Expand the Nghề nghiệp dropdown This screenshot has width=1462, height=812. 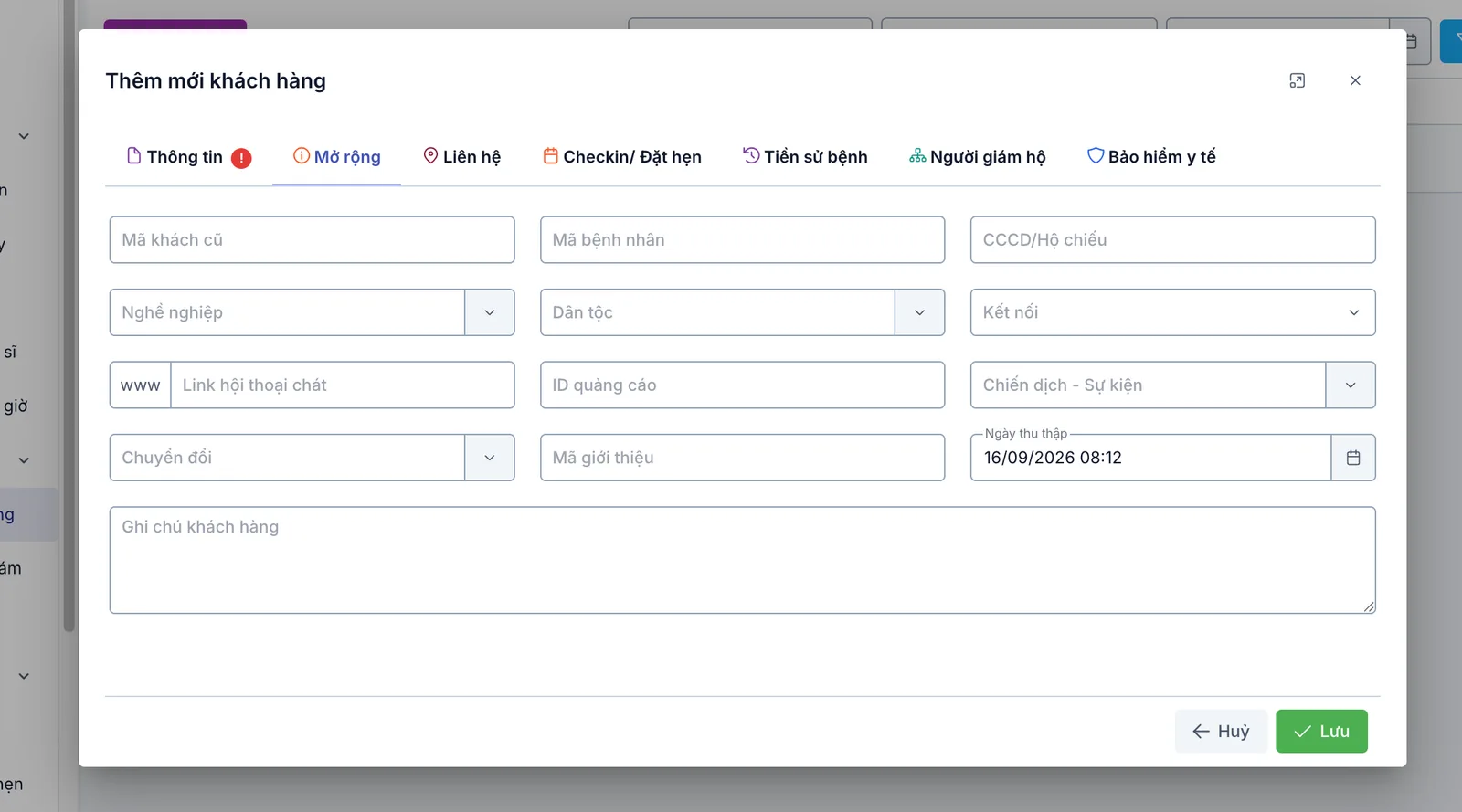490,312
